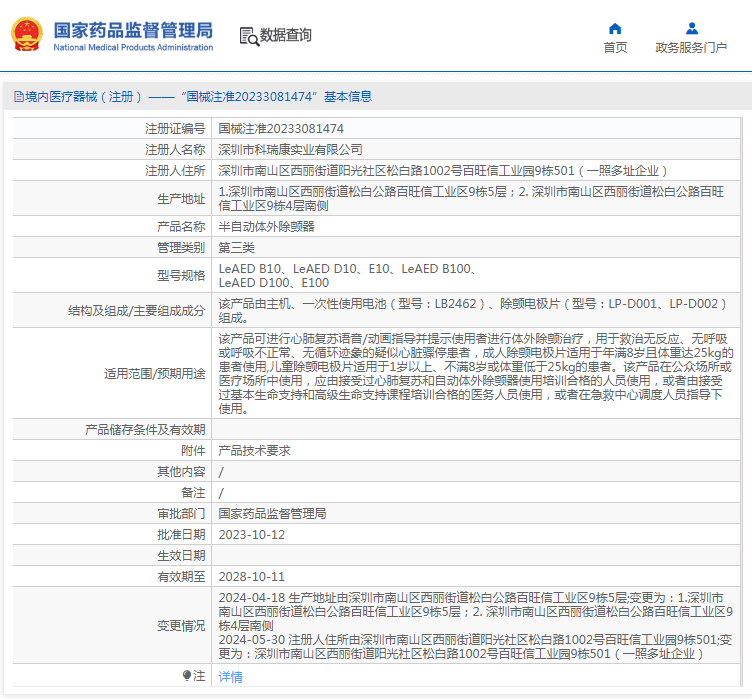Click the 生效日期 label
The width and height of the screenshot is (752, 699).
(181, 556)
